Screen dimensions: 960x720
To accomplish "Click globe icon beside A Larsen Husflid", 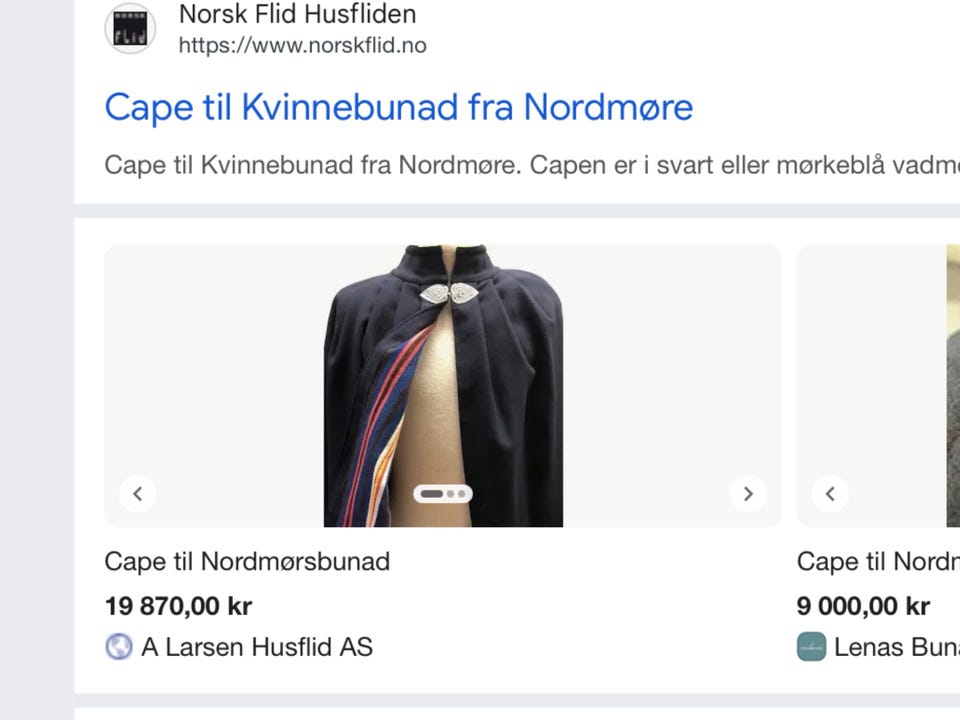I will 119,647.
